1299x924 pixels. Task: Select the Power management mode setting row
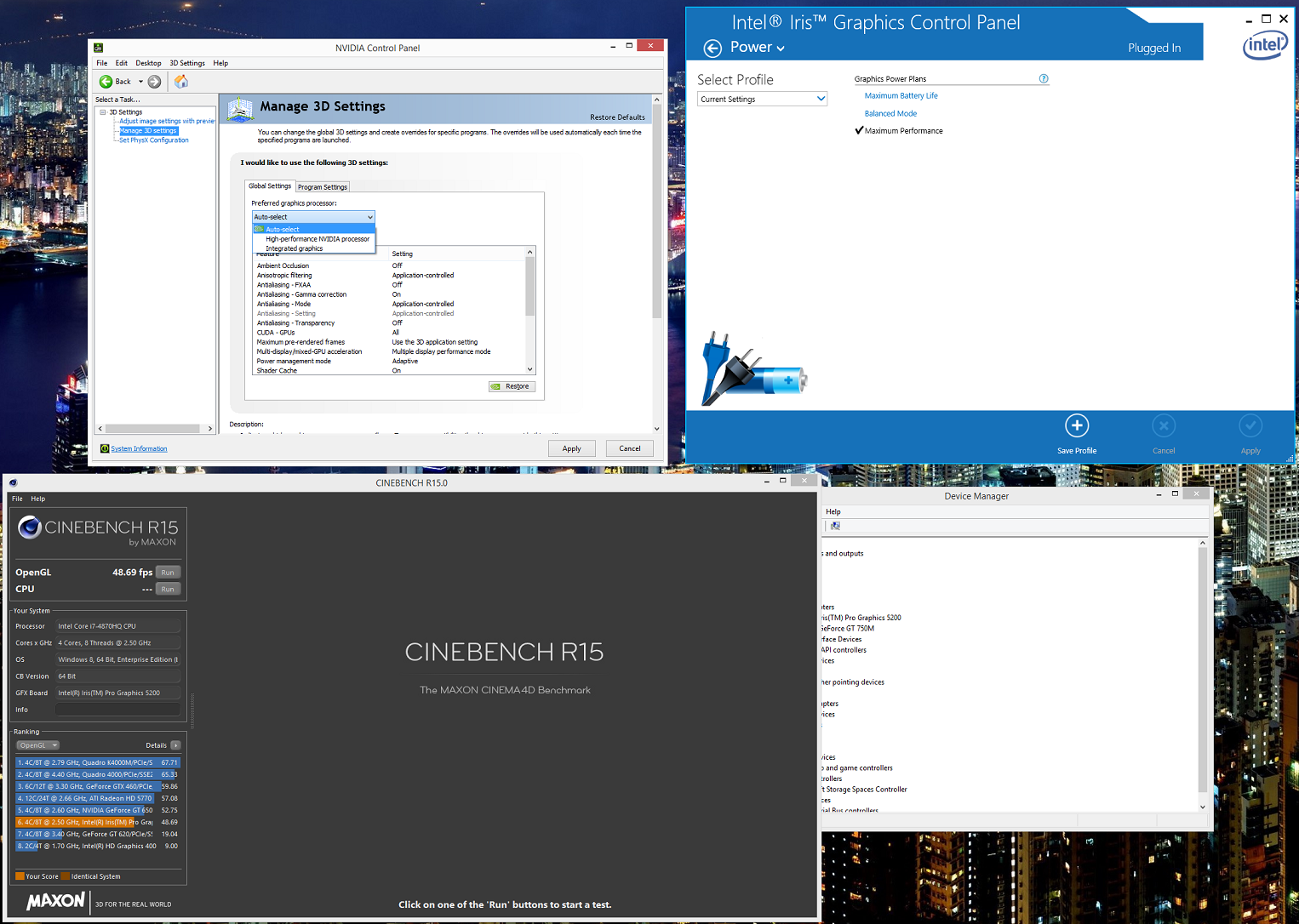tap(390, 361)
